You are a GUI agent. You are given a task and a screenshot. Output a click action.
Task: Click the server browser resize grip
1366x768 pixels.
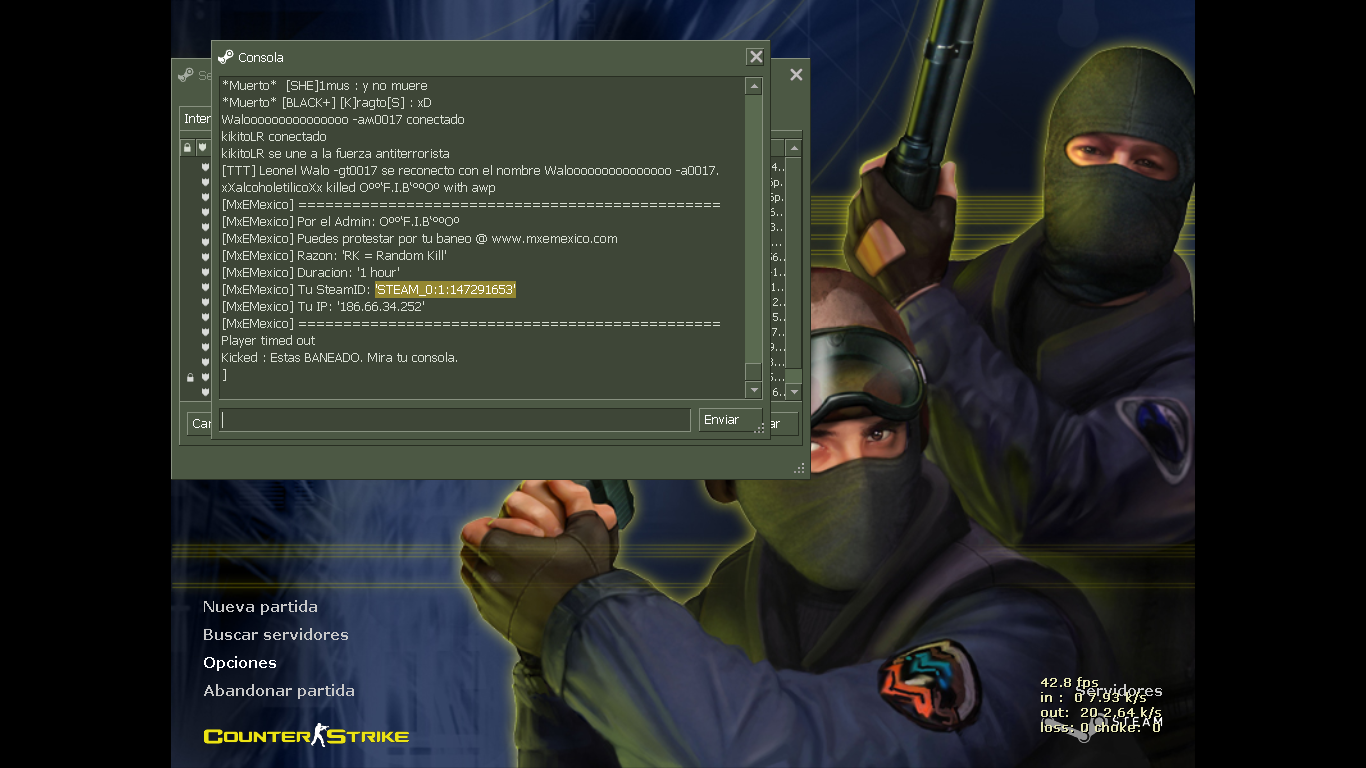799,468
